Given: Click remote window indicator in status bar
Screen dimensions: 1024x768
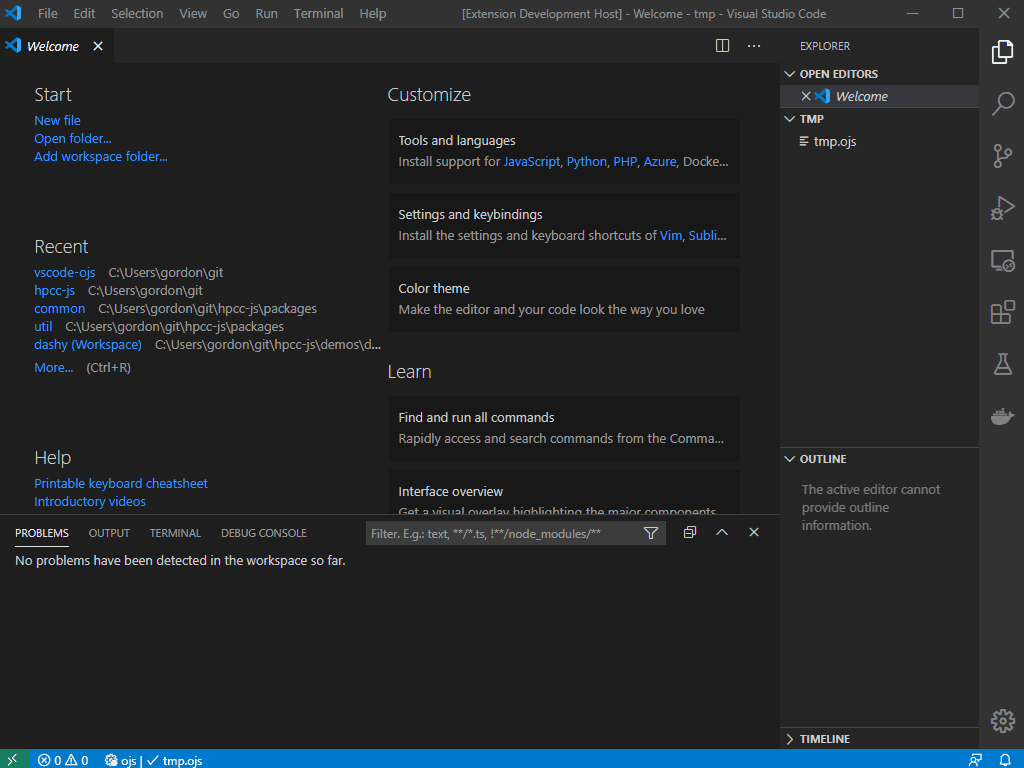Looking at the screenshot, I should [x=13, y=760].
